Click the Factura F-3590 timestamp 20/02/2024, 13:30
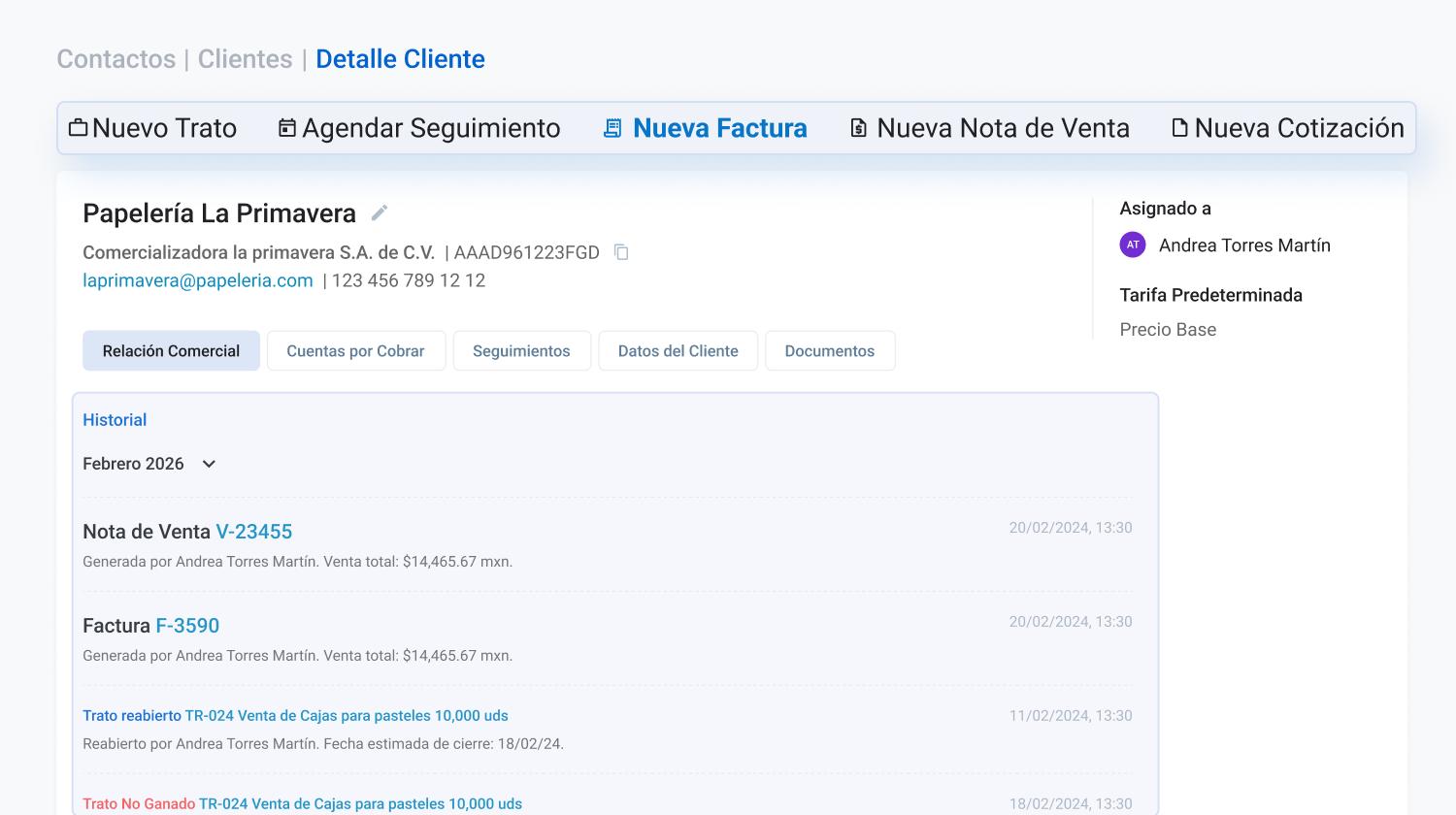 tap(1071, 622)
